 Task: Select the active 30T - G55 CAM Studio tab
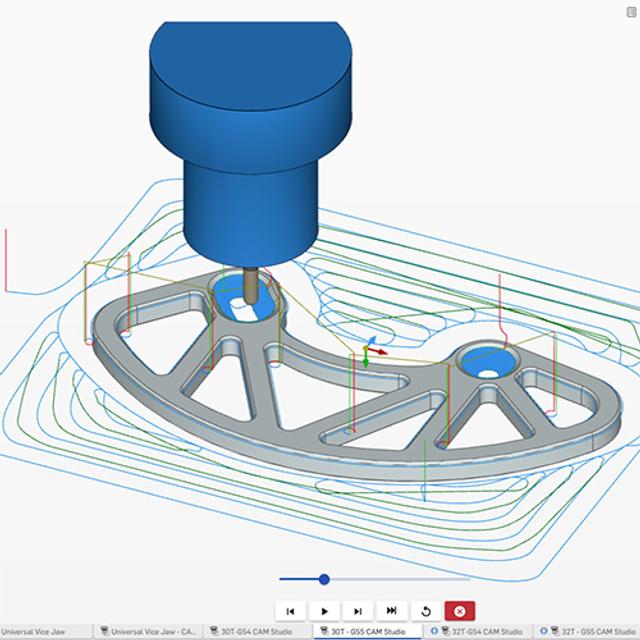click(367, 632)
